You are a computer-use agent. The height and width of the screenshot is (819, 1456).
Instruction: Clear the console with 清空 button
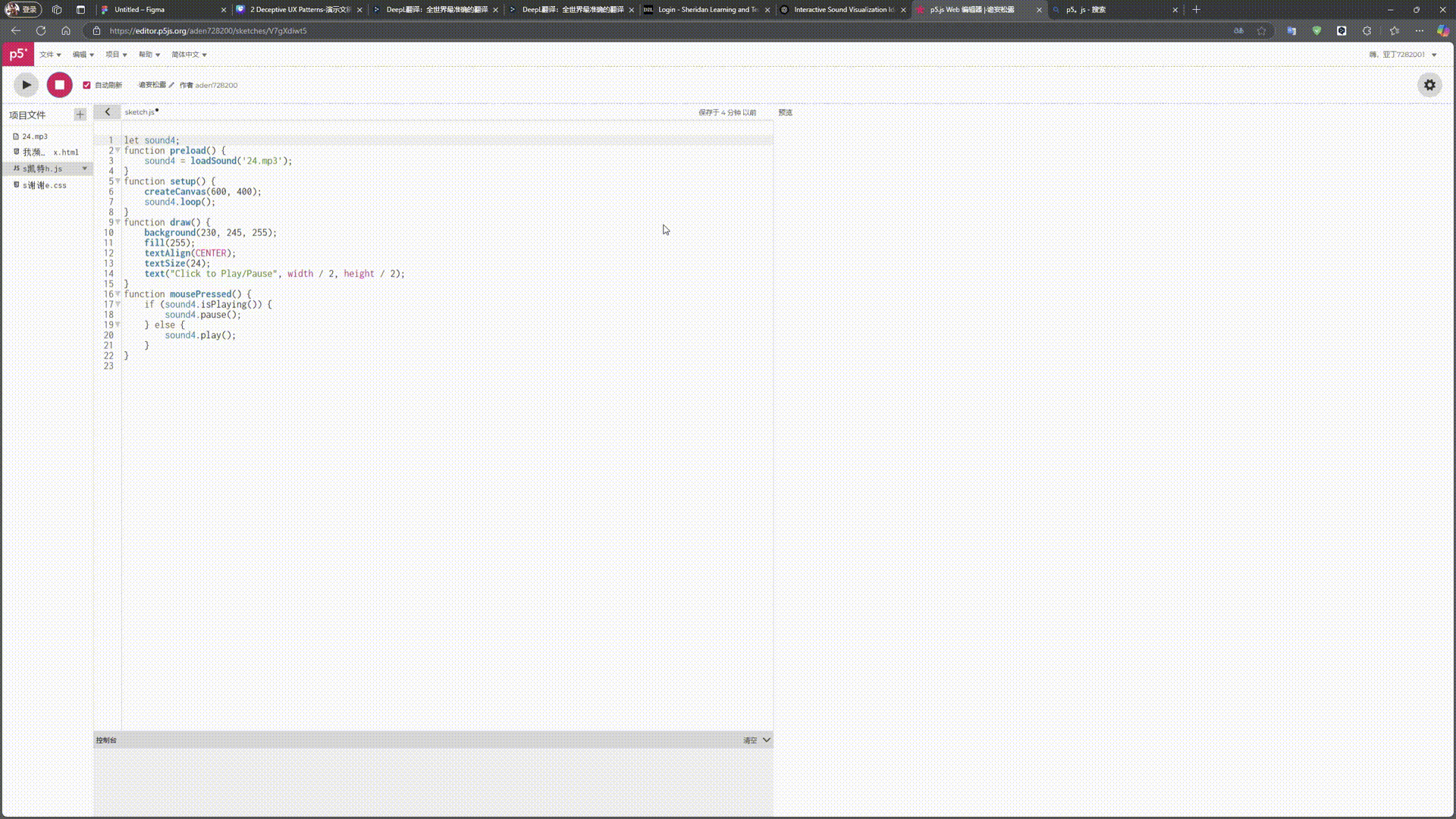pyautogui.click(x=749, y=740)
